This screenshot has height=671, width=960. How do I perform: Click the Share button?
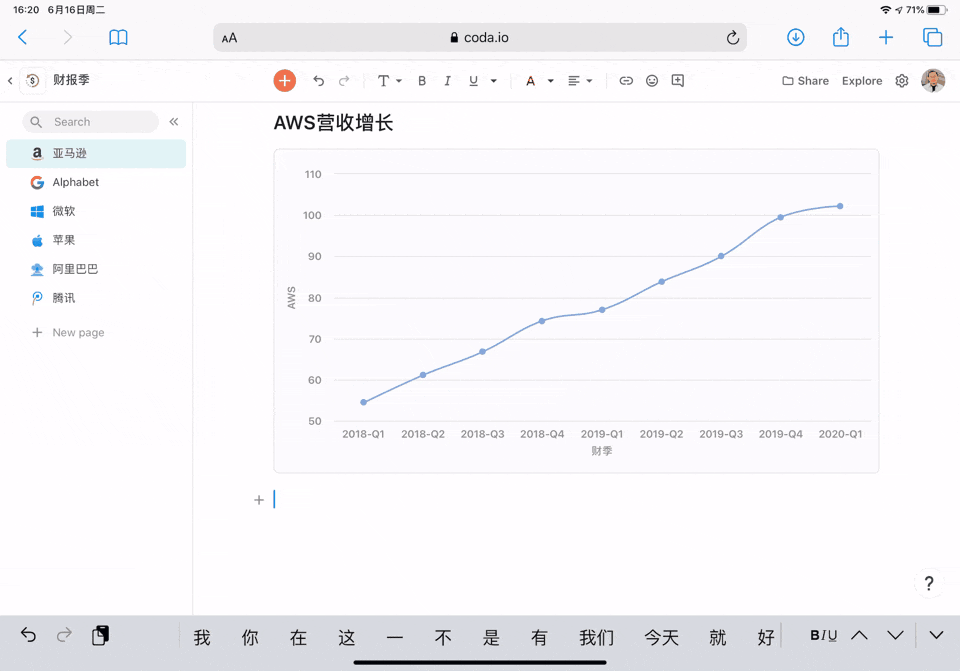[805, 81]
